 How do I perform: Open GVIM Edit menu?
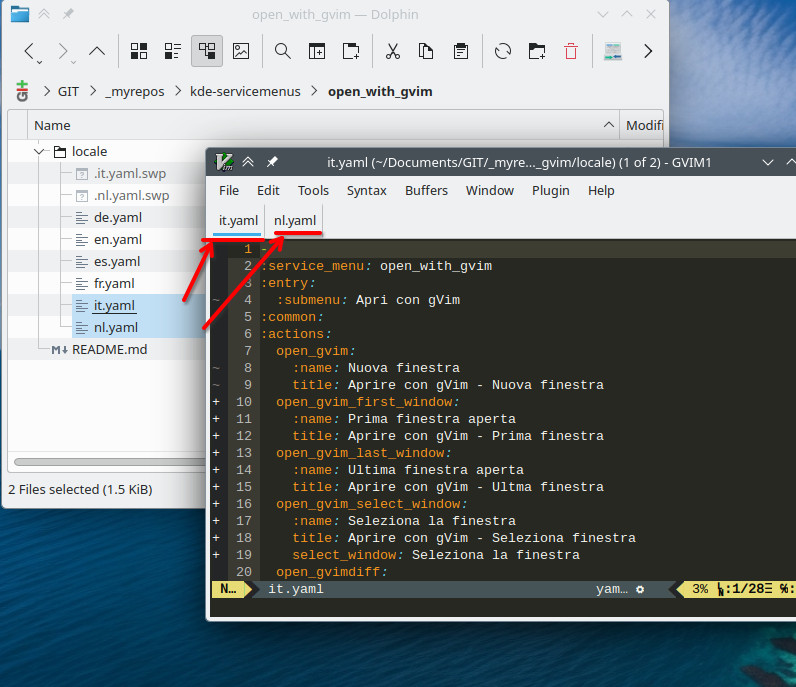coord(268,191)
